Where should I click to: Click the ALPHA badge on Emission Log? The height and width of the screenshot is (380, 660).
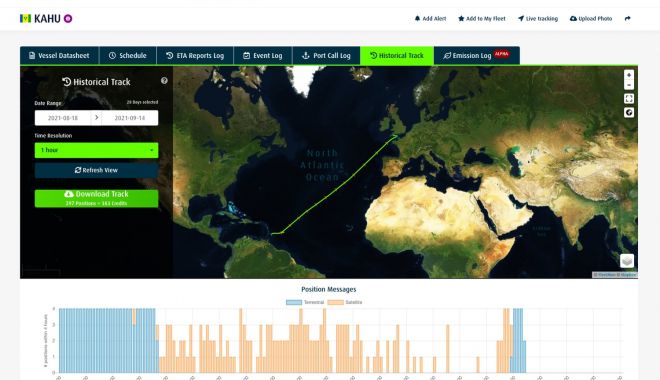(501, 54)
